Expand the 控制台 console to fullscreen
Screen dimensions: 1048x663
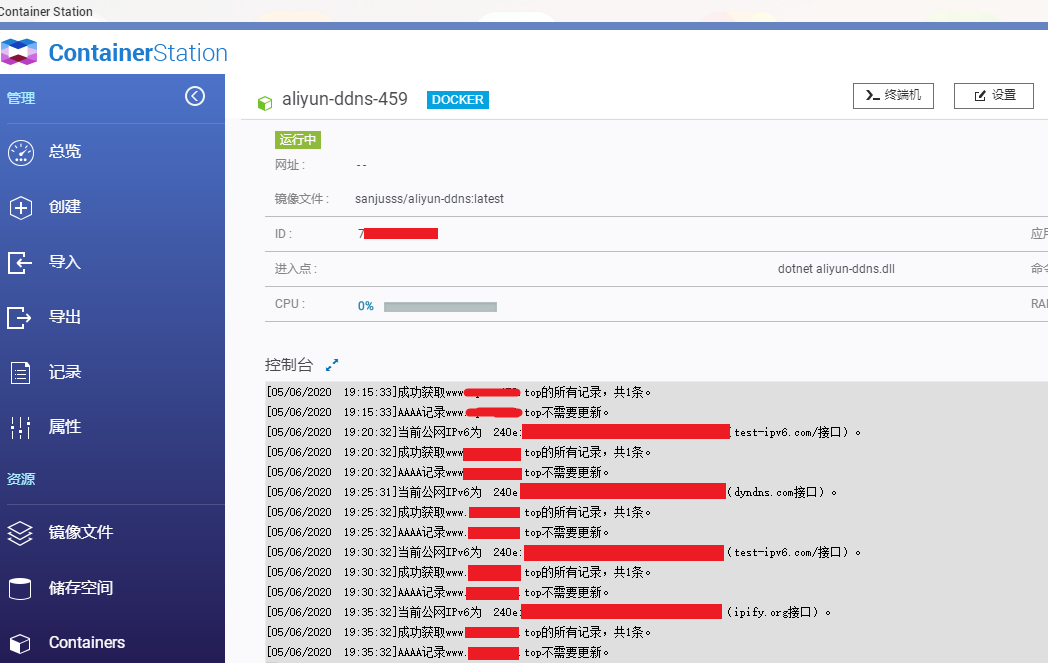tap(332, 365)
